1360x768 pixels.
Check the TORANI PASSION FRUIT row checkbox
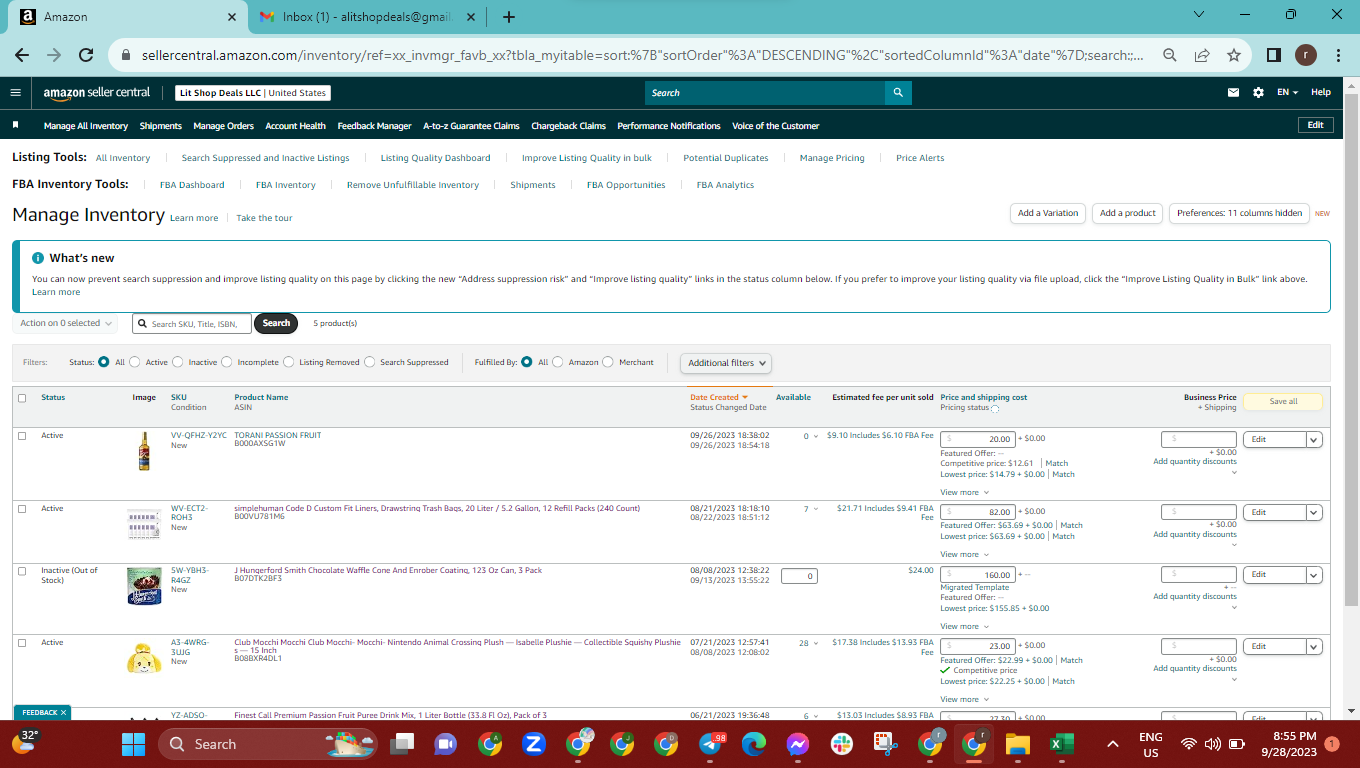[22, 436]
